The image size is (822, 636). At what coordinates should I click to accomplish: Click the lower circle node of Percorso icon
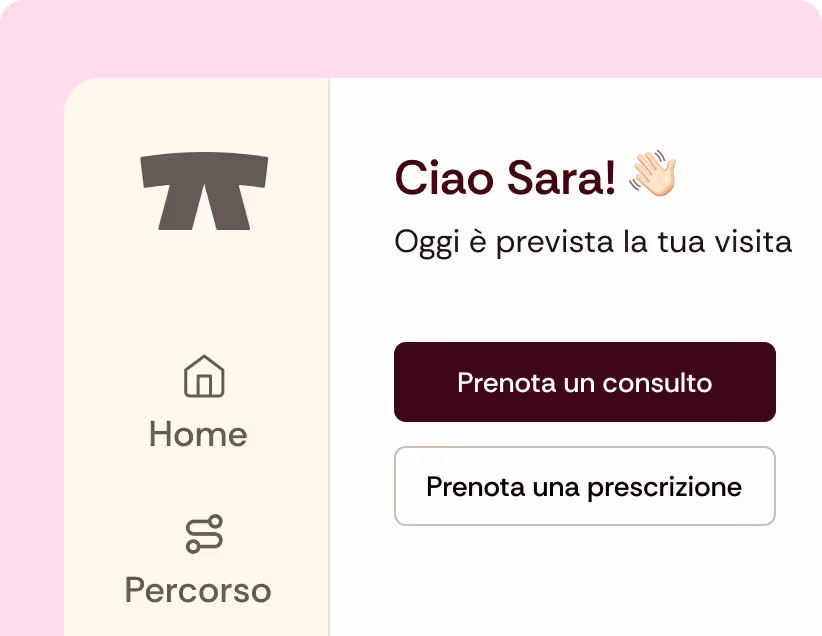[x=193, y=546]
